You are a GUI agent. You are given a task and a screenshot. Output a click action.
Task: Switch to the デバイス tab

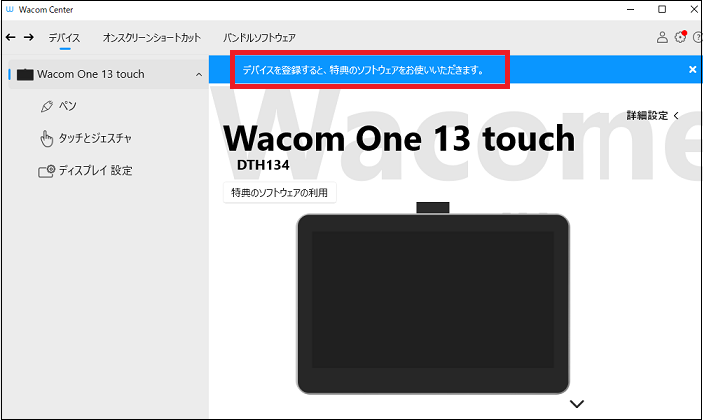(x=65, y=38)
